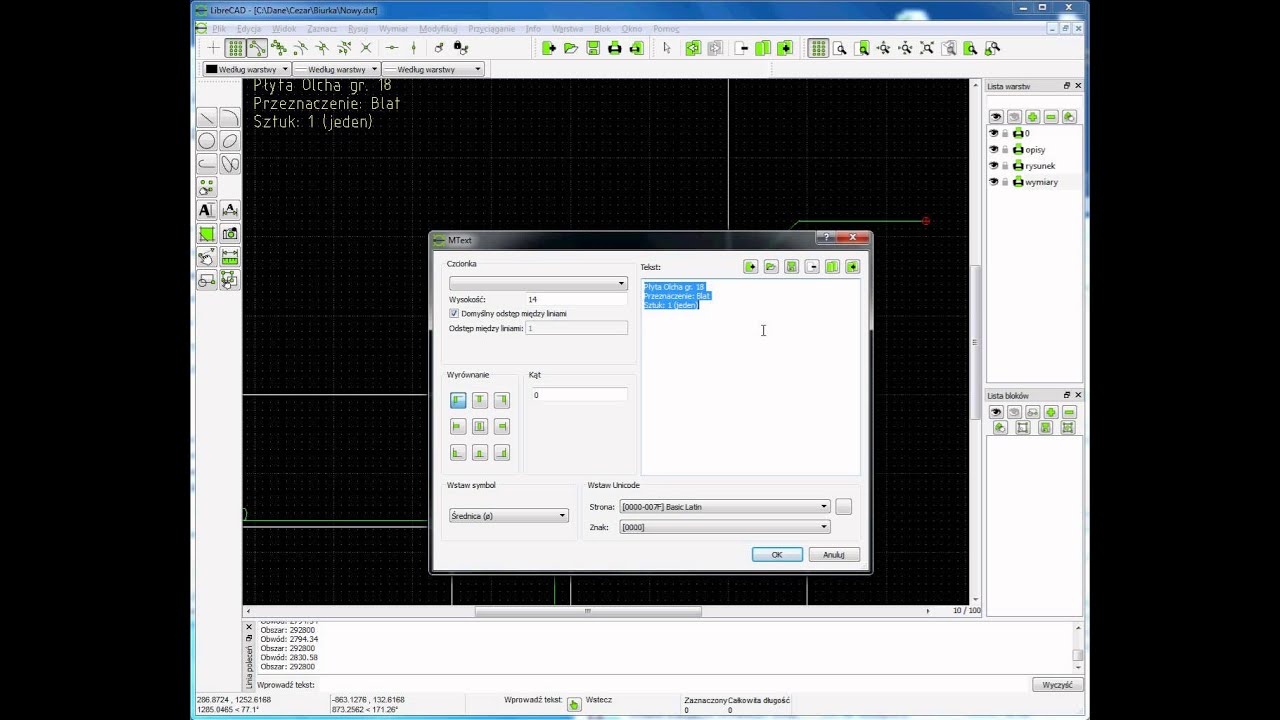Screen dimensions: 1280x720
Task: Toggle visibility of opisy layer
Action: [x=994, y=150]
